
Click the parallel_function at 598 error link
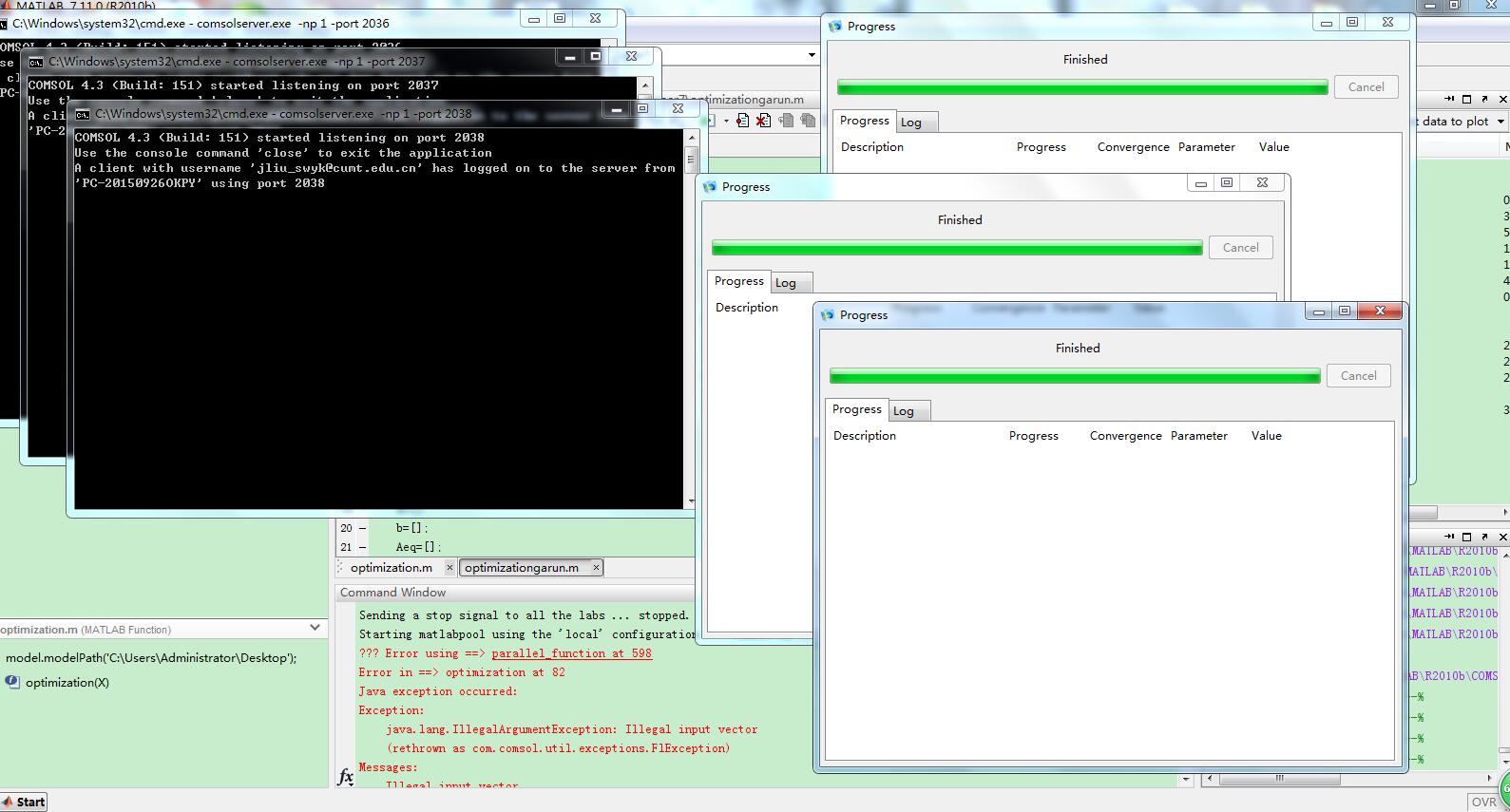click(x=571, y=653)
